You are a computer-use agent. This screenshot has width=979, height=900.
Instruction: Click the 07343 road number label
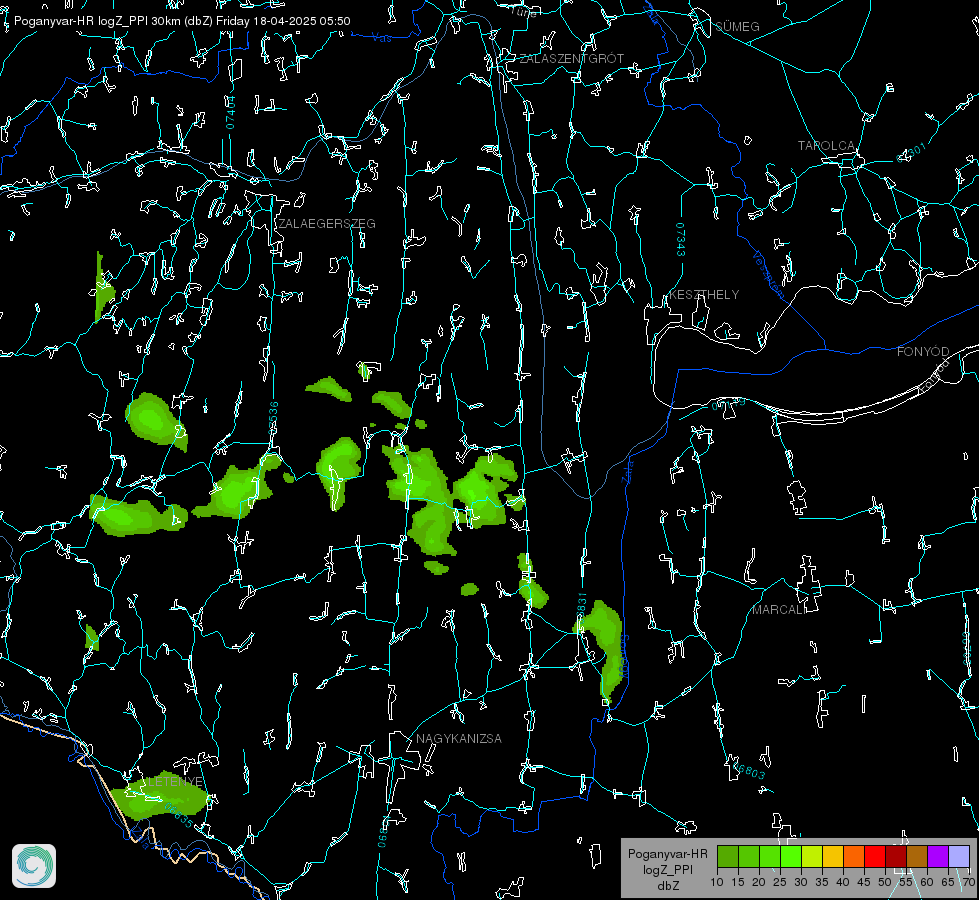point(681,239)
